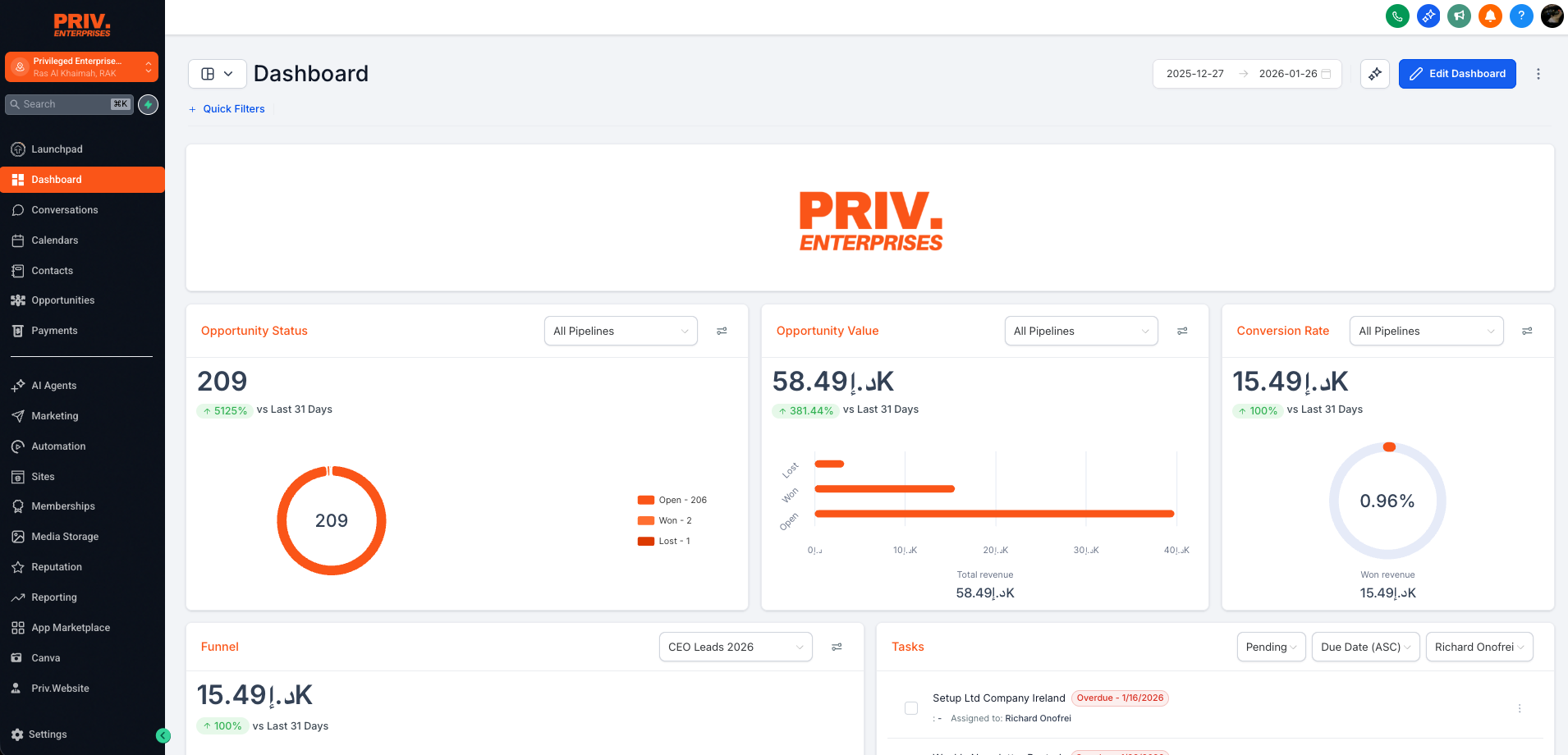Open the Due Date (ASC) sort dropdown
The image size is (1568, 755).
pos(1365,647)
